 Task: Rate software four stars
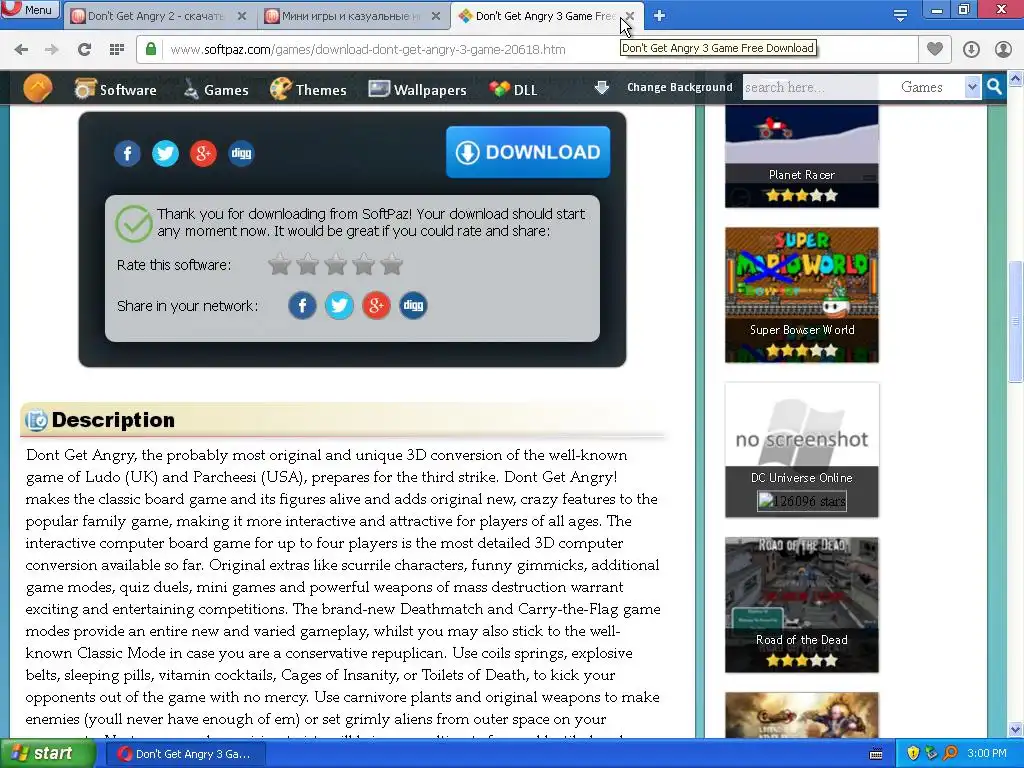point(364,264)
